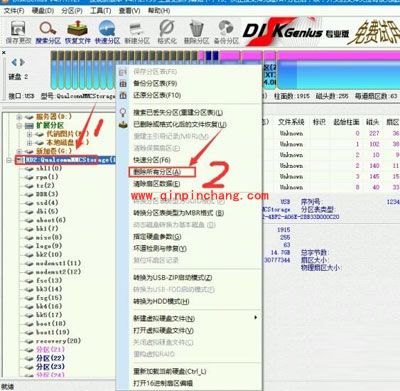The width and height of the screenshot is (400, 391).
Task: Open the 分区(P) menu
Action: pos(72,11)
